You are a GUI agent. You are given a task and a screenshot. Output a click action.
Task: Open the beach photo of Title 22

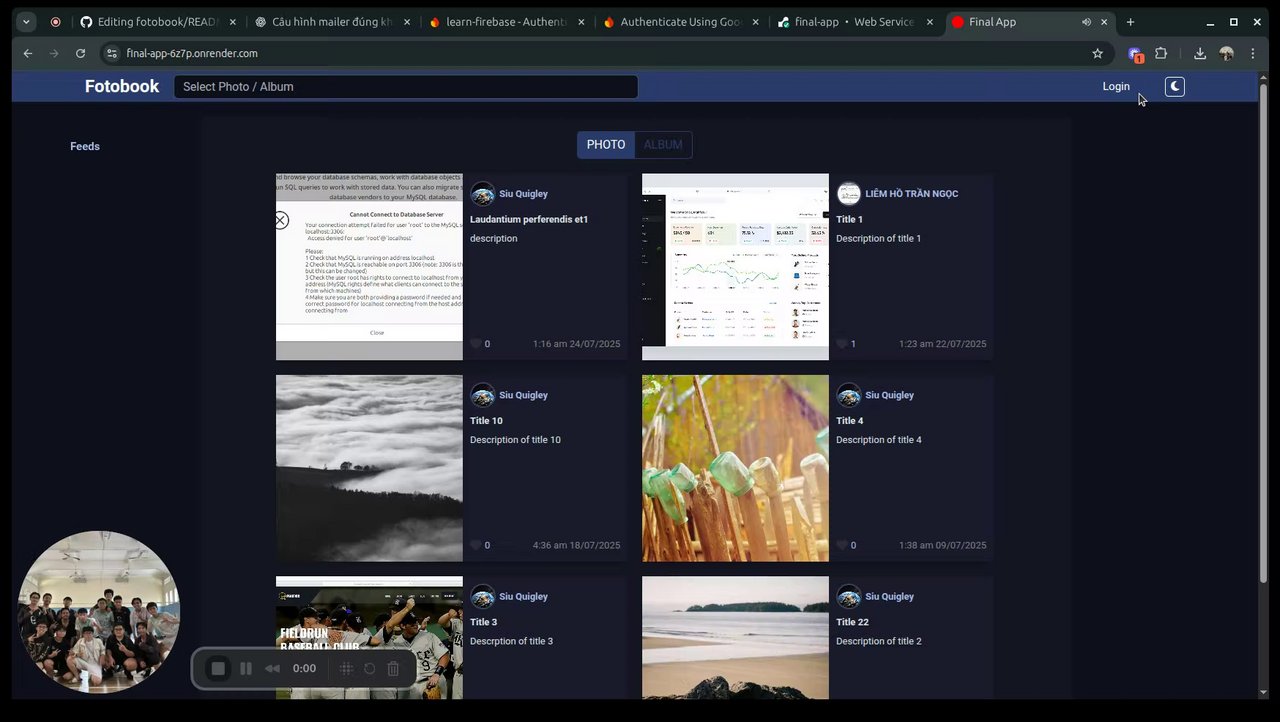[735, 638]
